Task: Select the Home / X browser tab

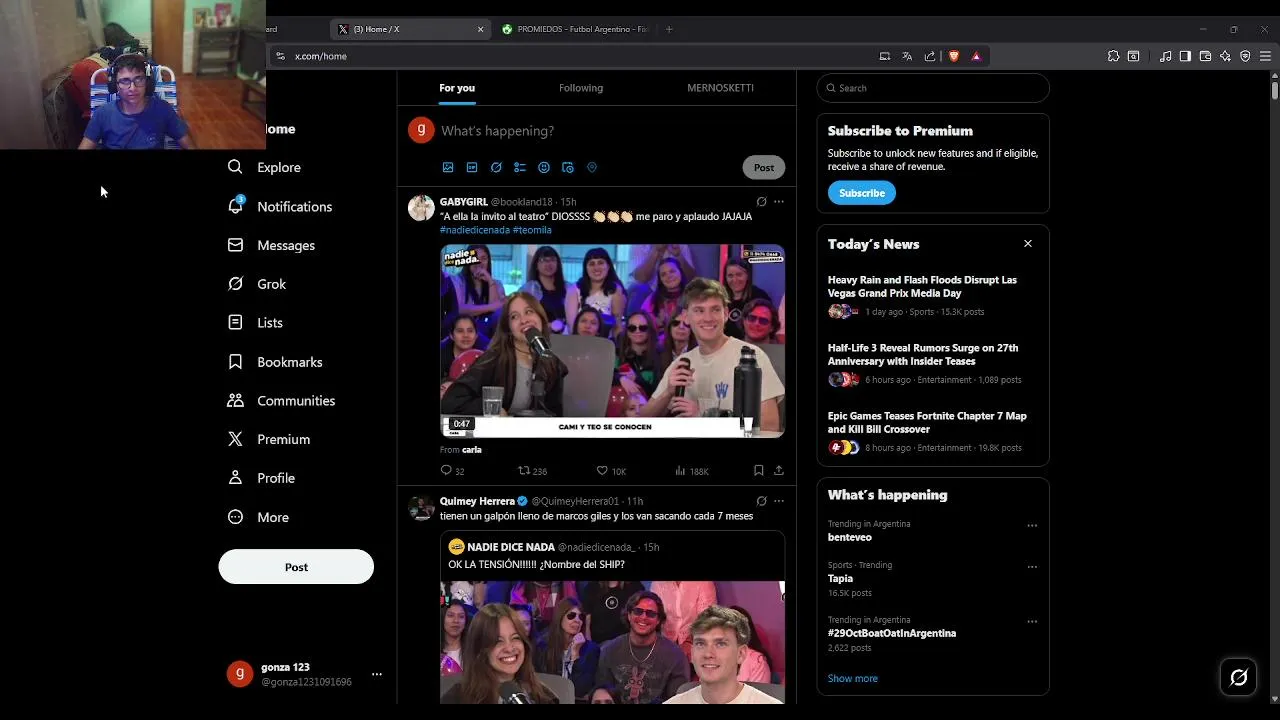Action: coord(410,29)
